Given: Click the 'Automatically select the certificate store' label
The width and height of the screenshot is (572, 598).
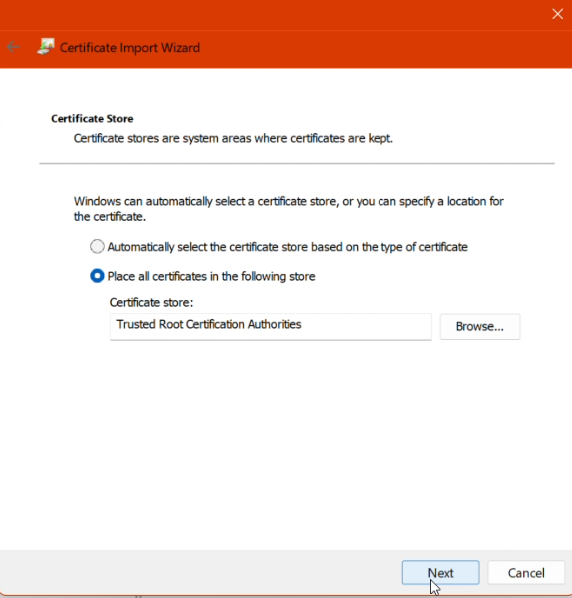Looking at the screenshot, I should click(288, 247).
